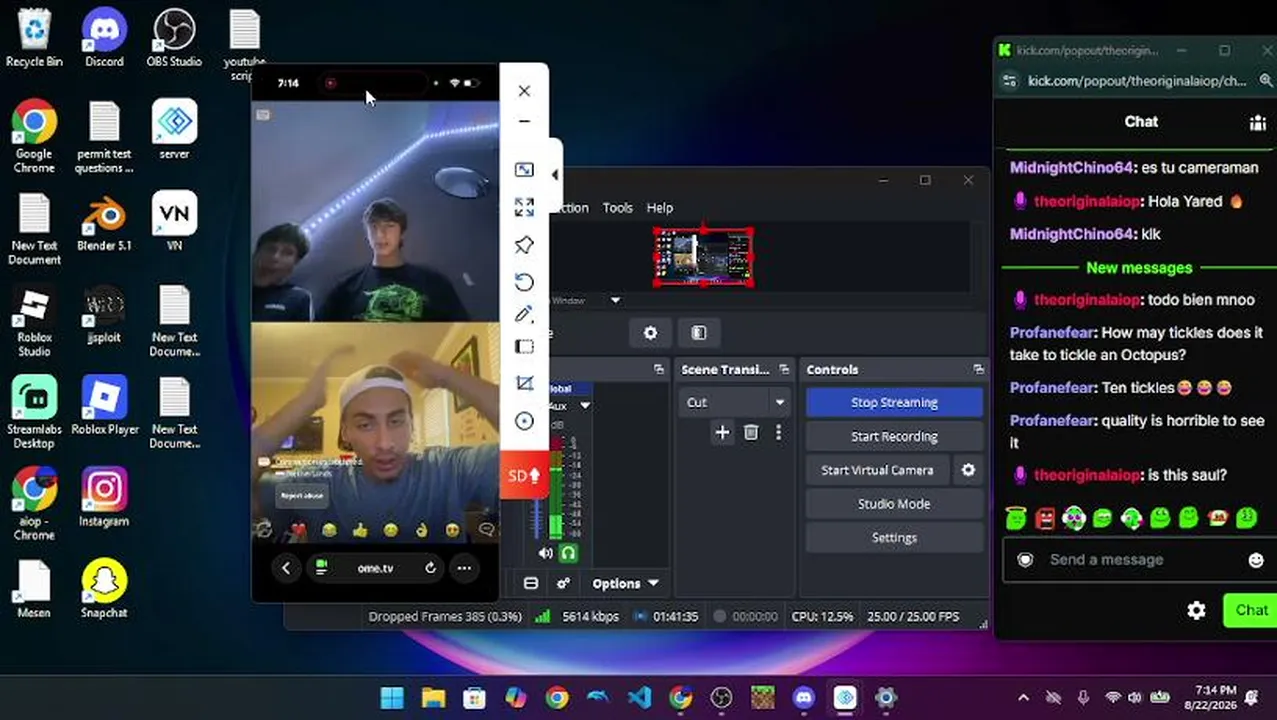Open site info icon in Kick address bar
Image resolution: width=1277 pixels, height=720 pixels.
(1009, 81)
